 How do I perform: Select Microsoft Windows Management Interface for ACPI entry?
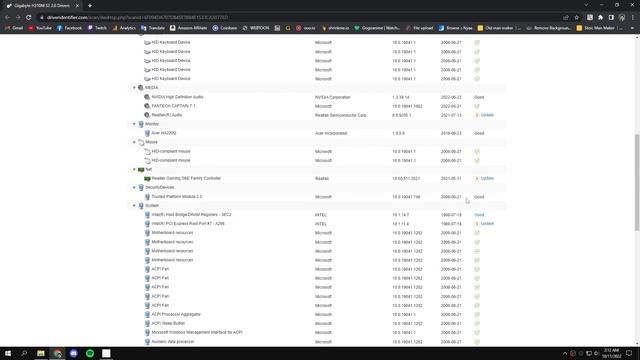(x=197, y=333)
